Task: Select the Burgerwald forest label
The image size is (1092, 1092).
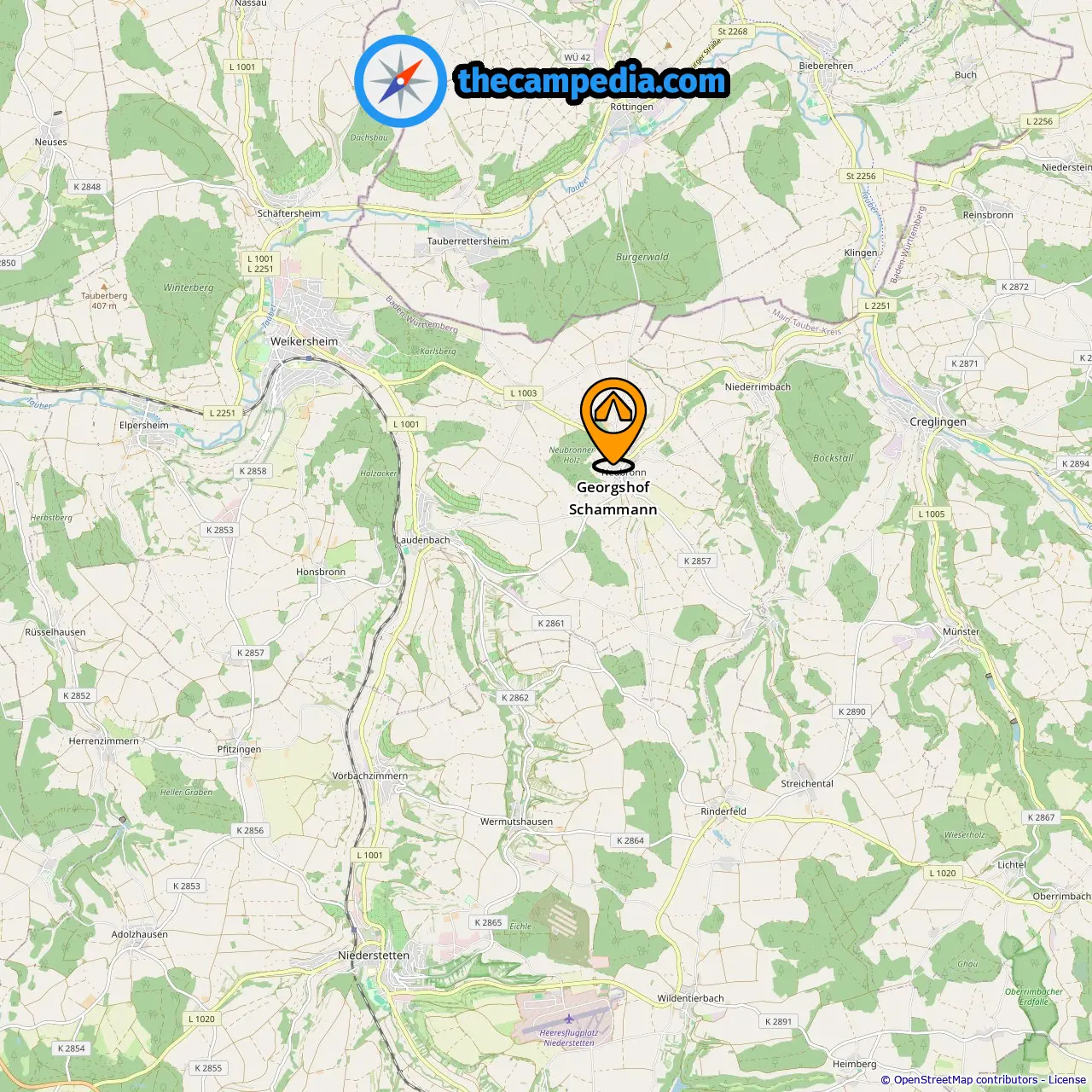Action: pos(642,257)
